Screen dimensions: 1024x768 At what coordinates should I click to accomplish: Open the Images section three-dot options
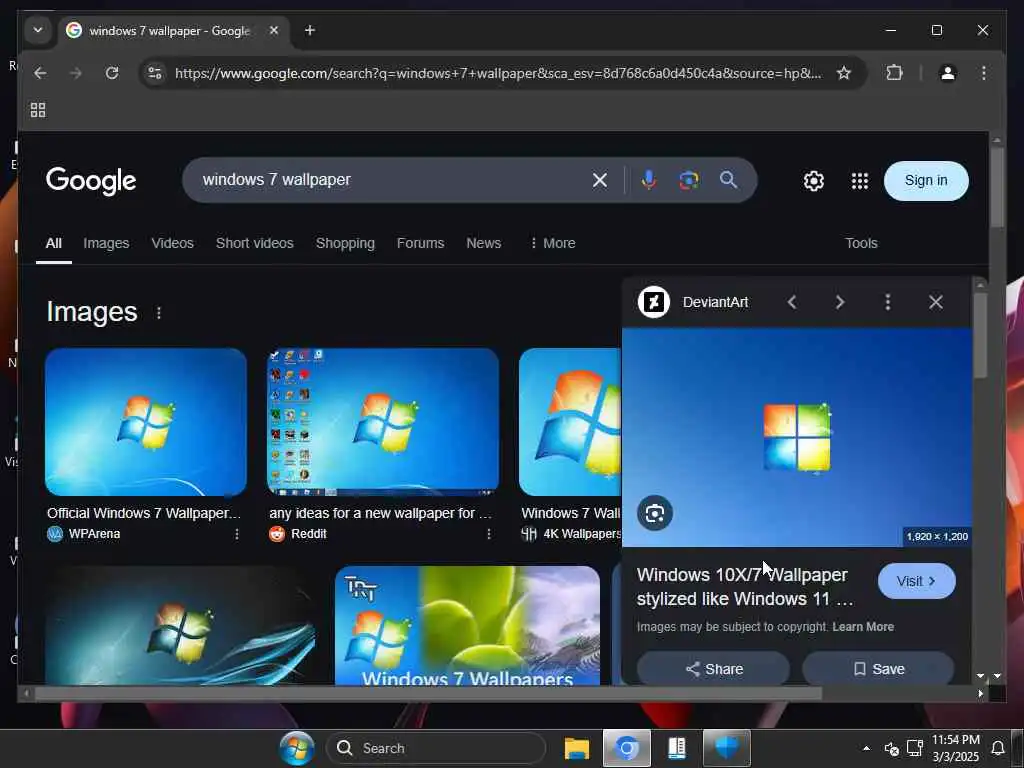click(x=159, y=313)
